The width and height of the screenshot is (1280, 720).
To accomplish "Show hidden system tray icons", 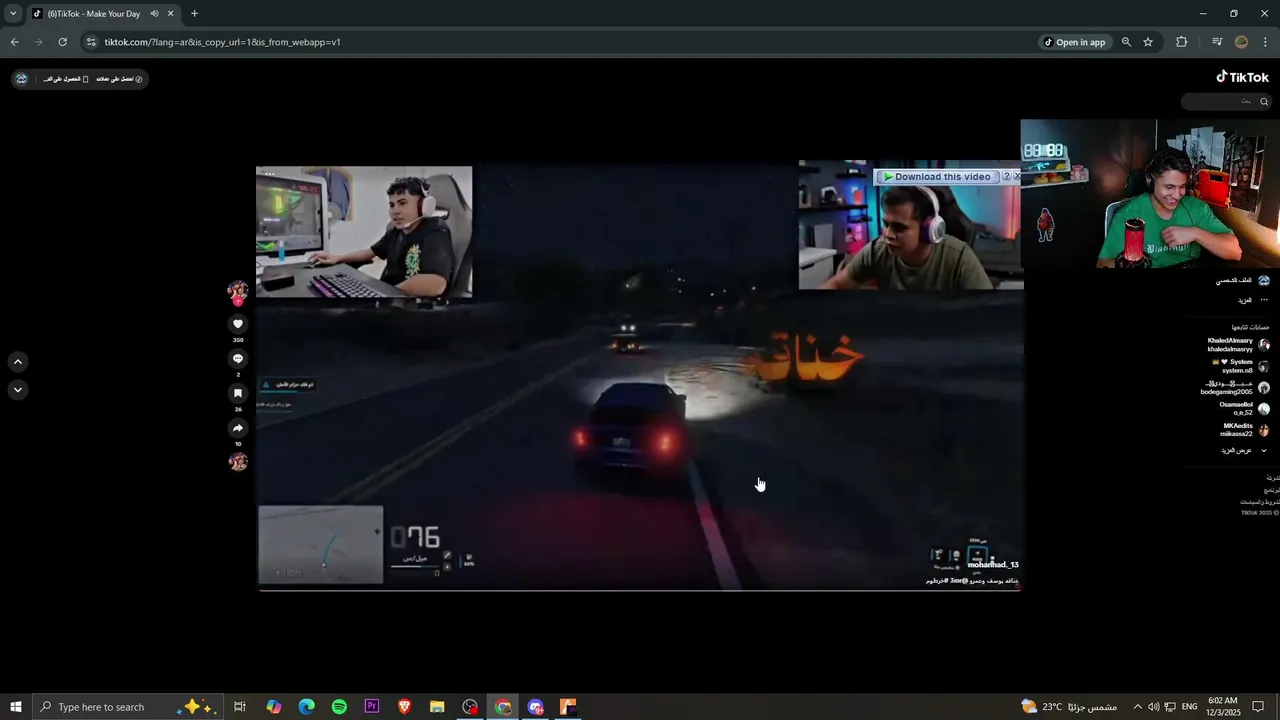I will pos(1137,707).
